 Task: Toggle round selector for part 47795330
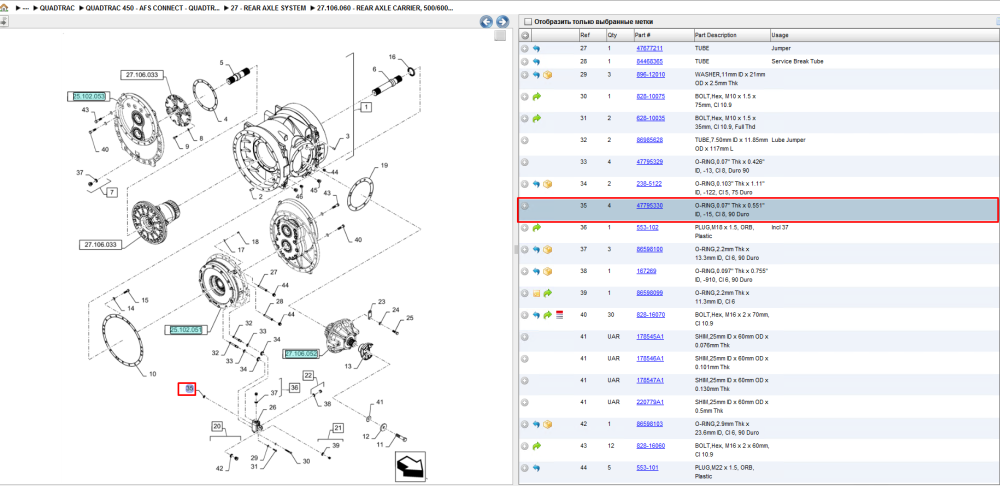(x=525, y=205)
